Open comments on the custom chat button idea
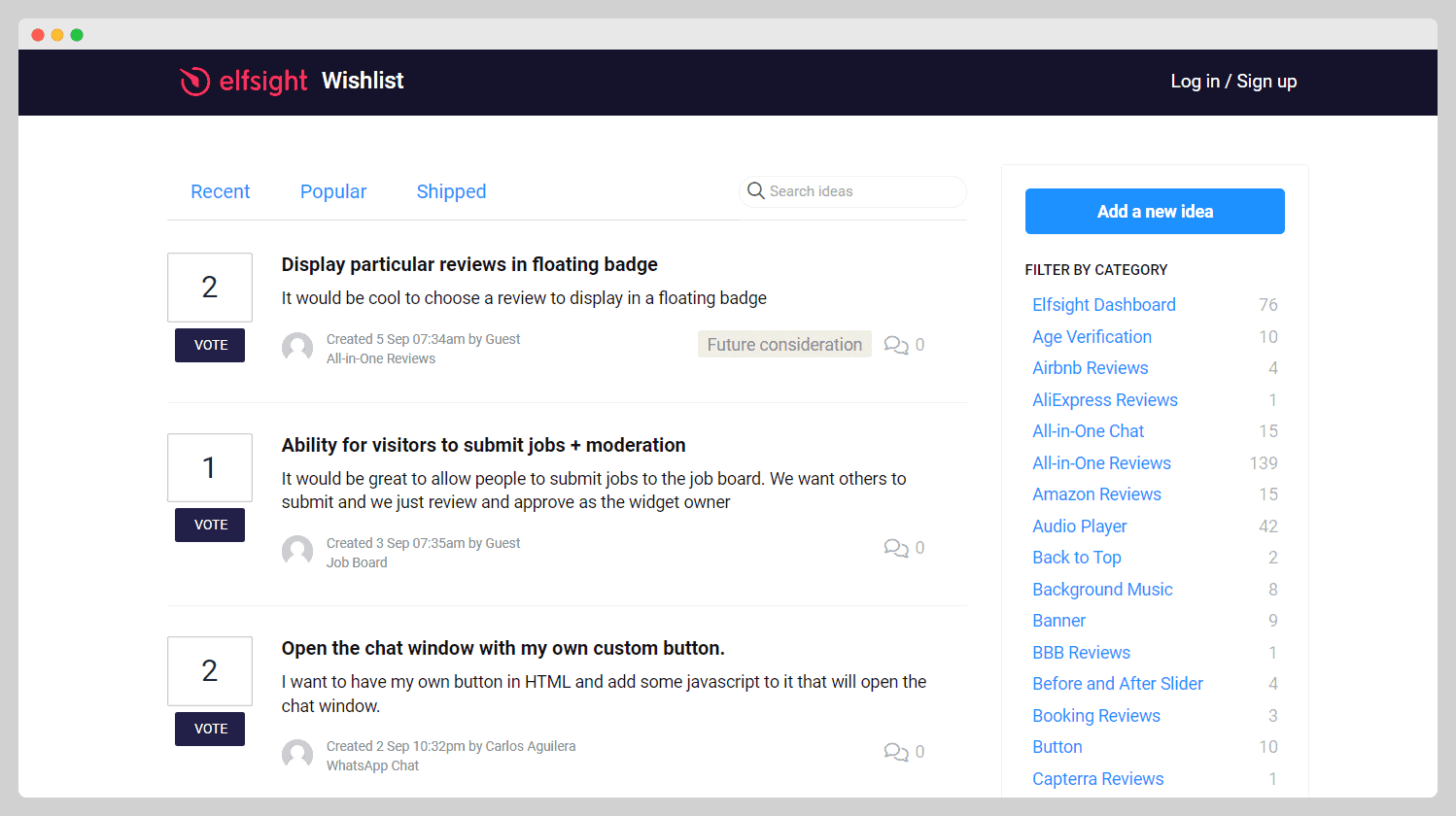Screen dimensions: 1456x816 pos(904,752)
